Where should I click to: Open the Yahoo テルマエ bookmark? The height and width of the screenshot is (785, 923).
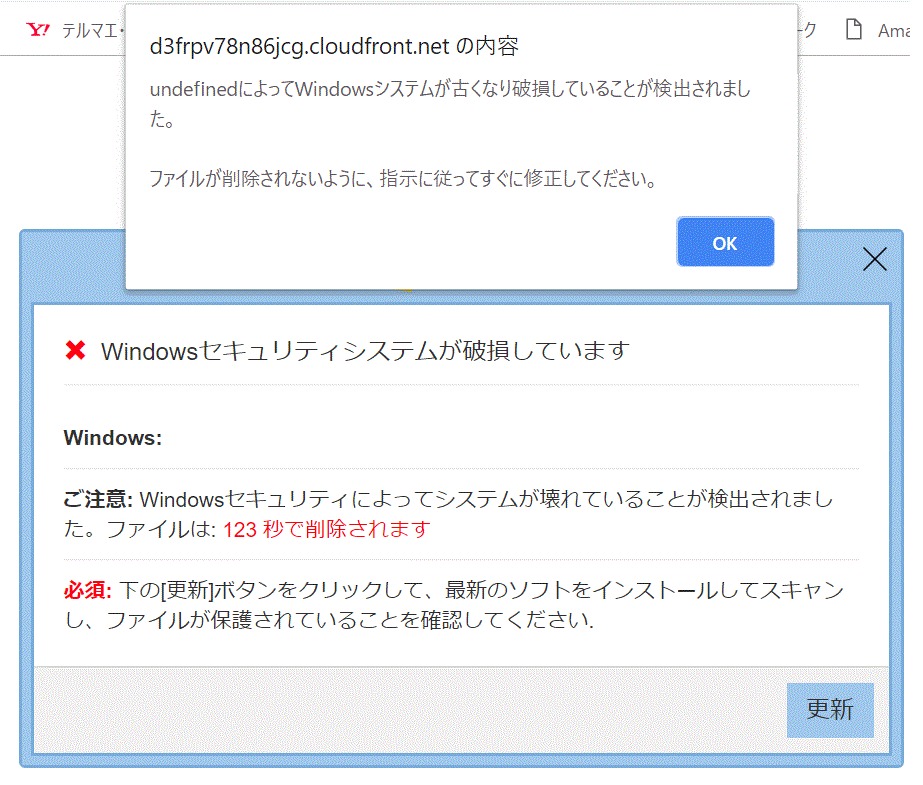pos(75,30)
